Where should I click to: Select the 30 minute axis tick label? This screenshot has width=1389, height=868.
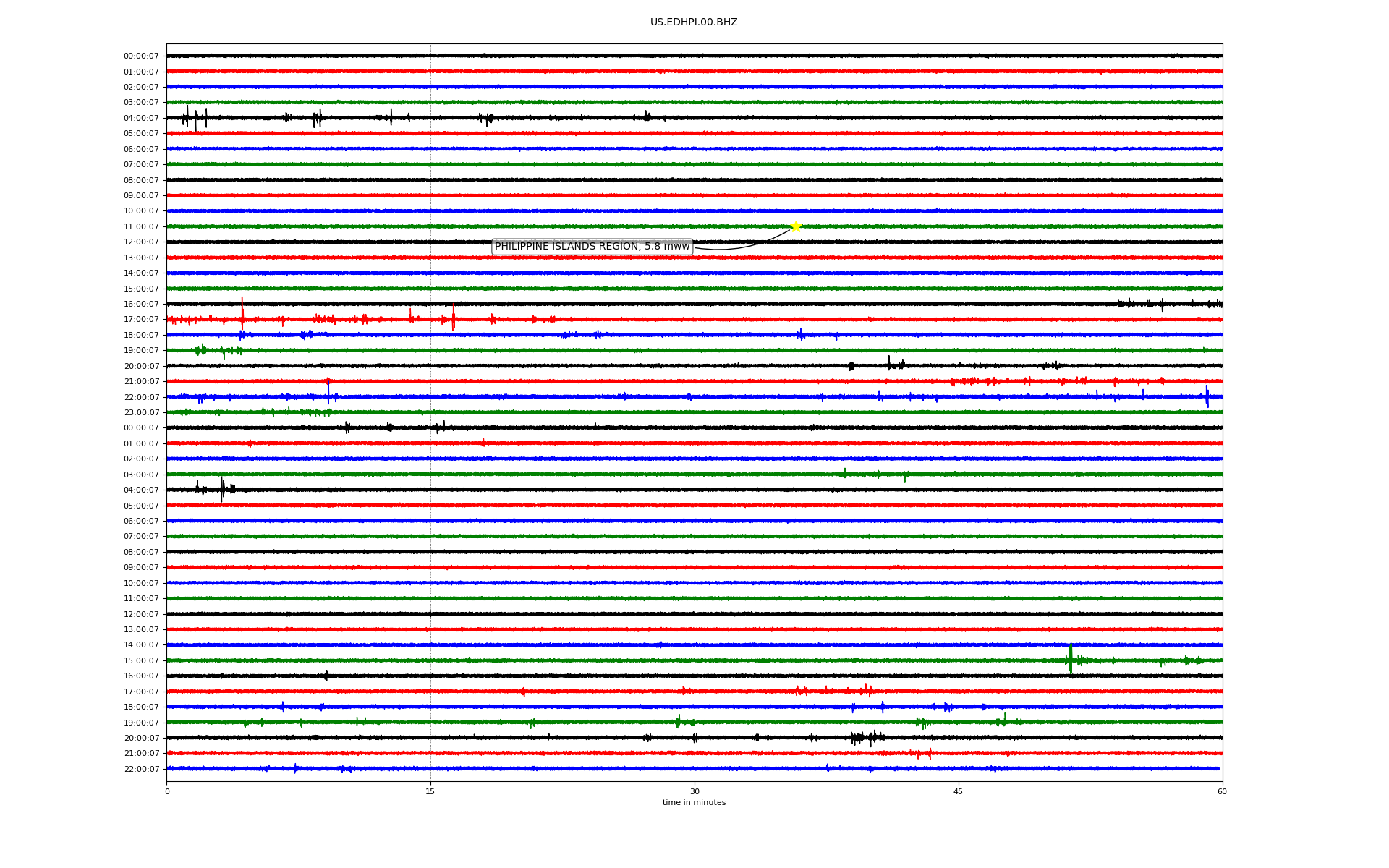694,791
